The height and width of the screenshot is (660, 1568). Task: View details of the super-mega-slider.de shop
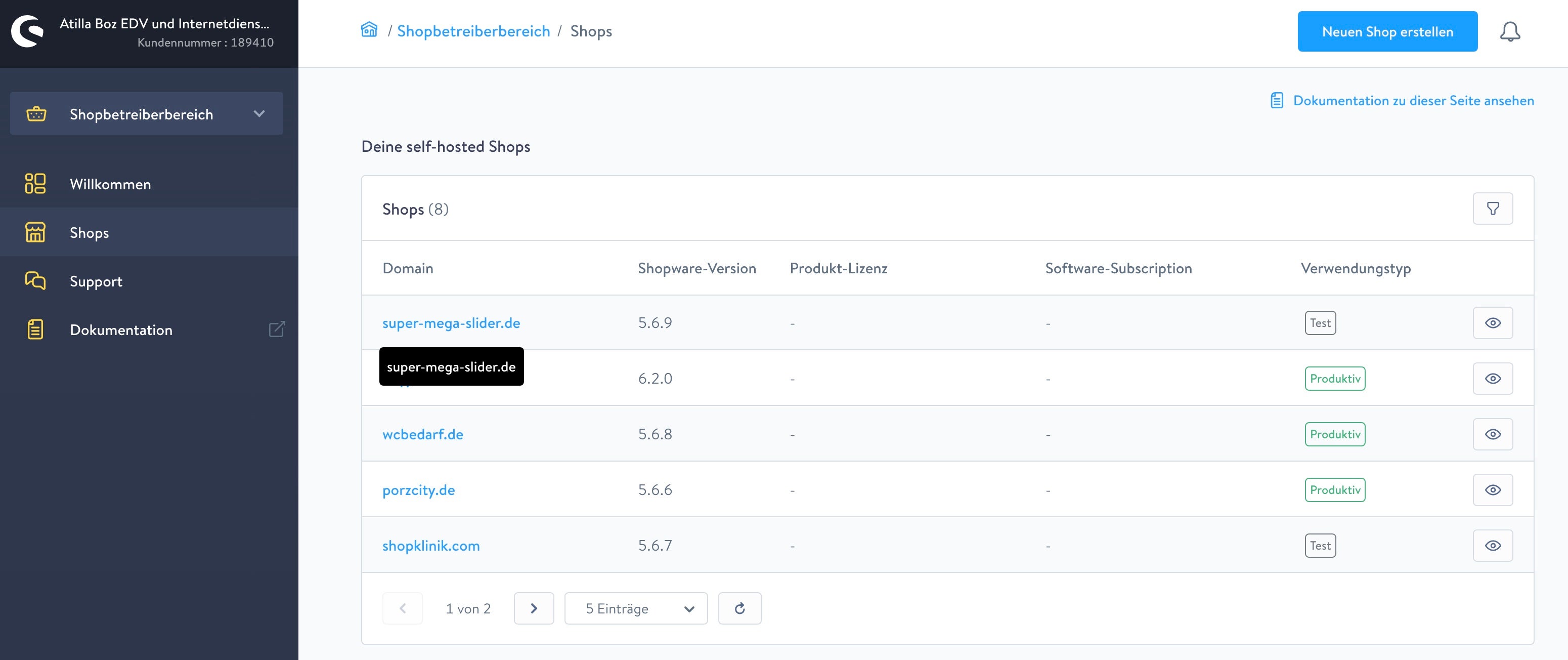coord(1493,323)
